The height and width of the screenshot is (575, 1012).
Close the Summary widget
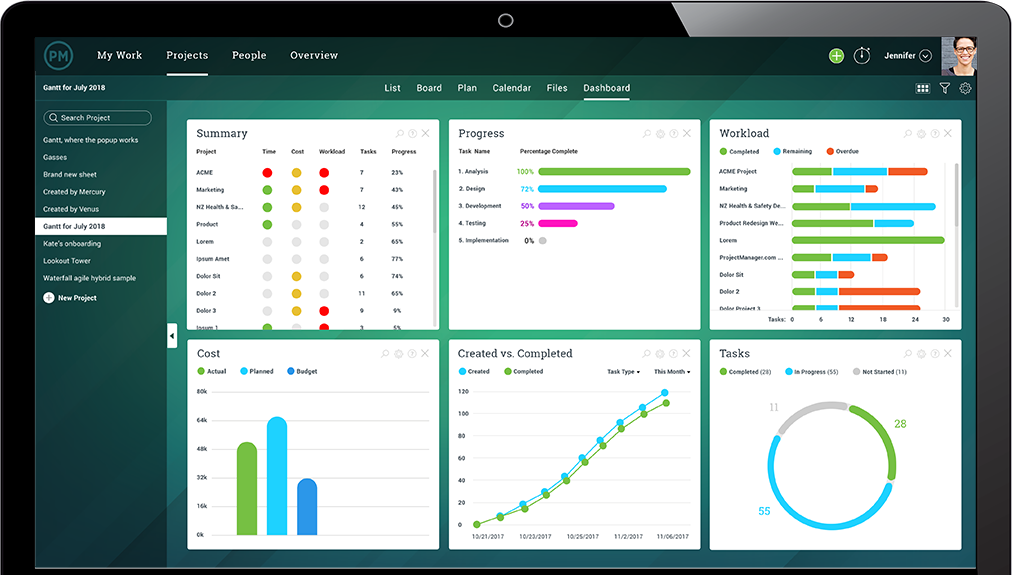(425, 134)
